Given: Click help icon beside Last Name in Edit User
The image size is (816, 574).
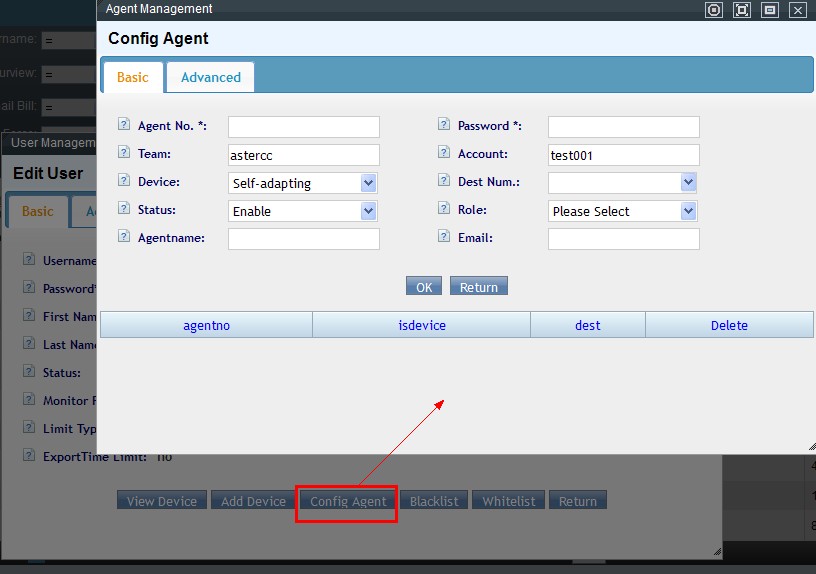Looking at the screenshot, I should click(x=29, y=343).
